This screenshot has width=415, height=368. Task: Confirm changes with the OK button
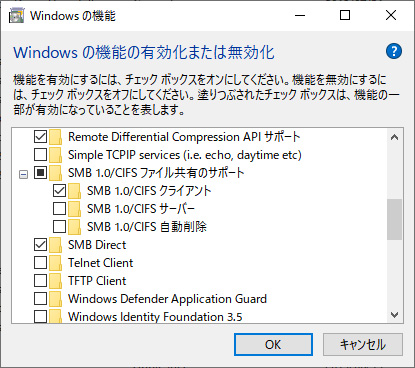point(273,344)
